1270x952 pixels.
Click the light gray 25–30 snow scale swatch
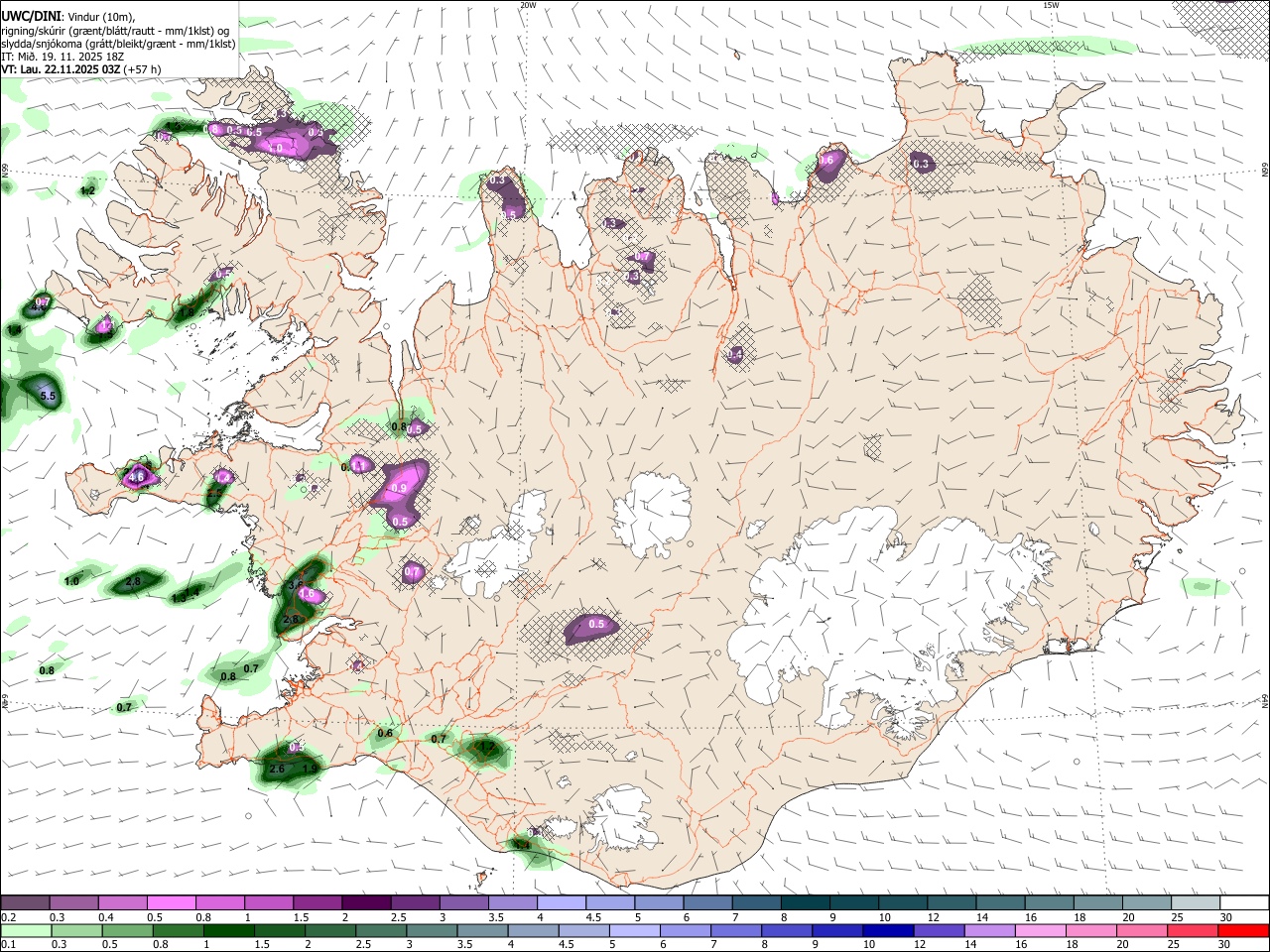click(1195, 903)
